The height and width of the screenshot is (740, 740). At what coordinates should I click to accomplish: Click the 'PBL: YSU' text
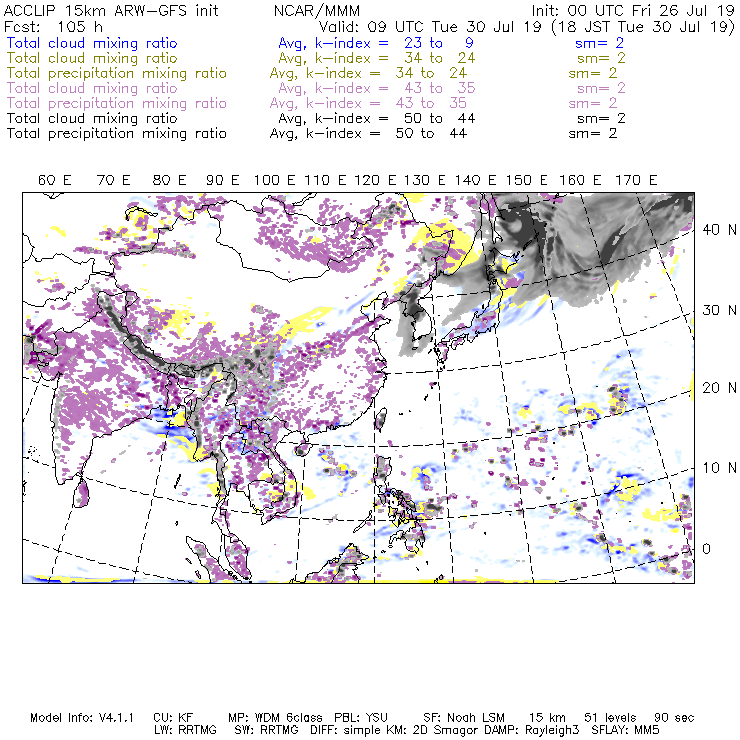pyautogui.click(x=362, y=718)
